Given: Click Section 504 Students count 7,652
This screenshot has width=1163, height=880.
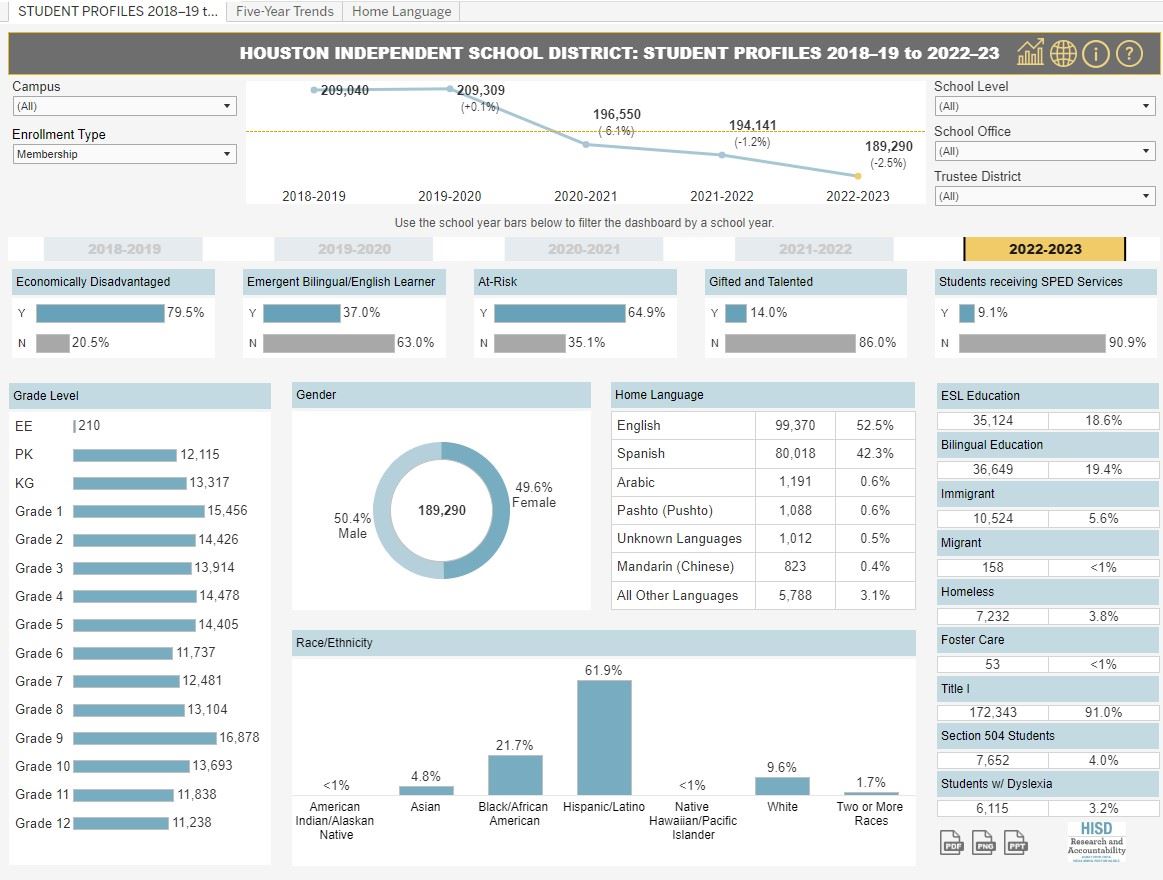Looking at the screenshot, I should 992,761.
